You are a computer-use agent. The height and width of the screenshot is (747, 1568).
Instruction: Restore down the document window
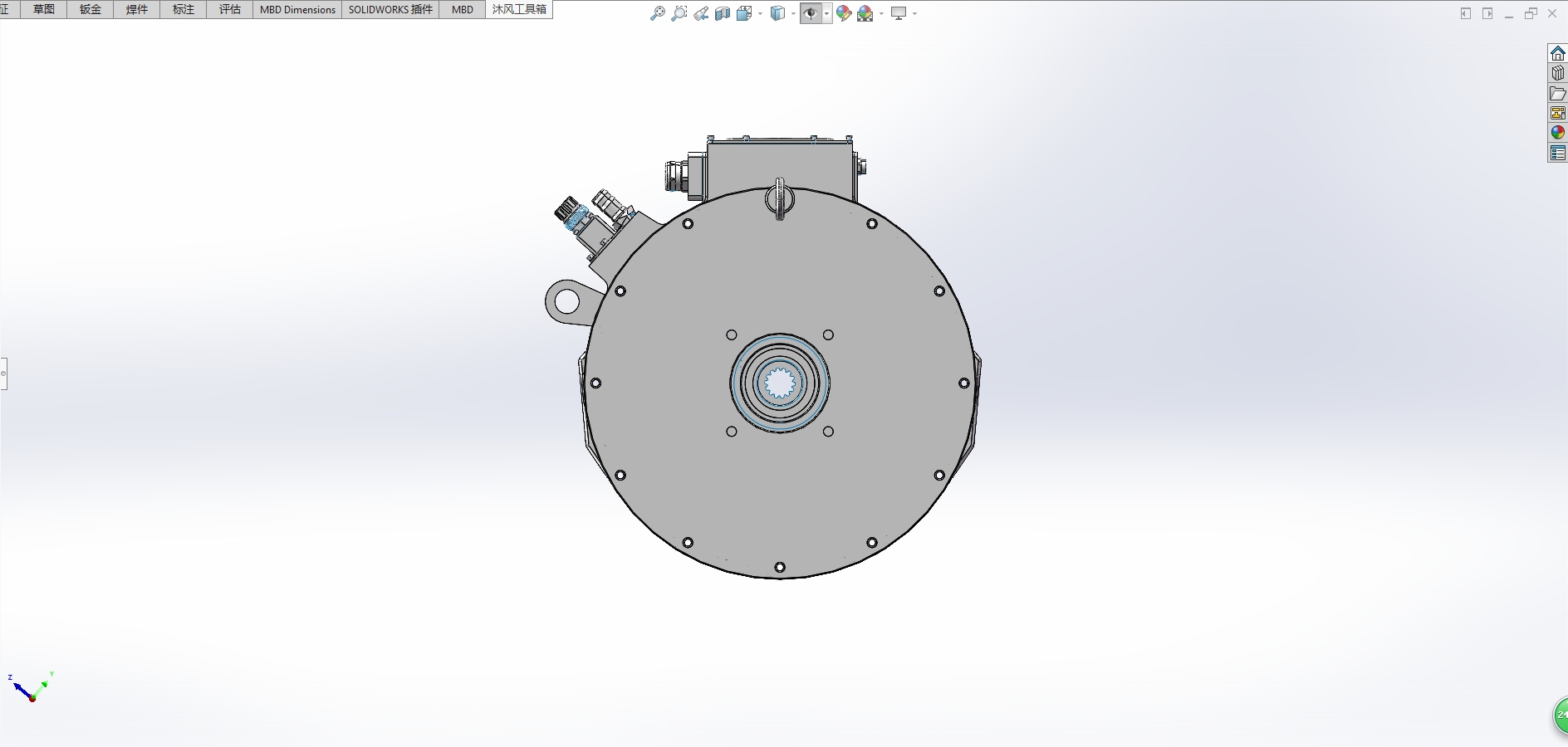click(x=1531, y=13)
